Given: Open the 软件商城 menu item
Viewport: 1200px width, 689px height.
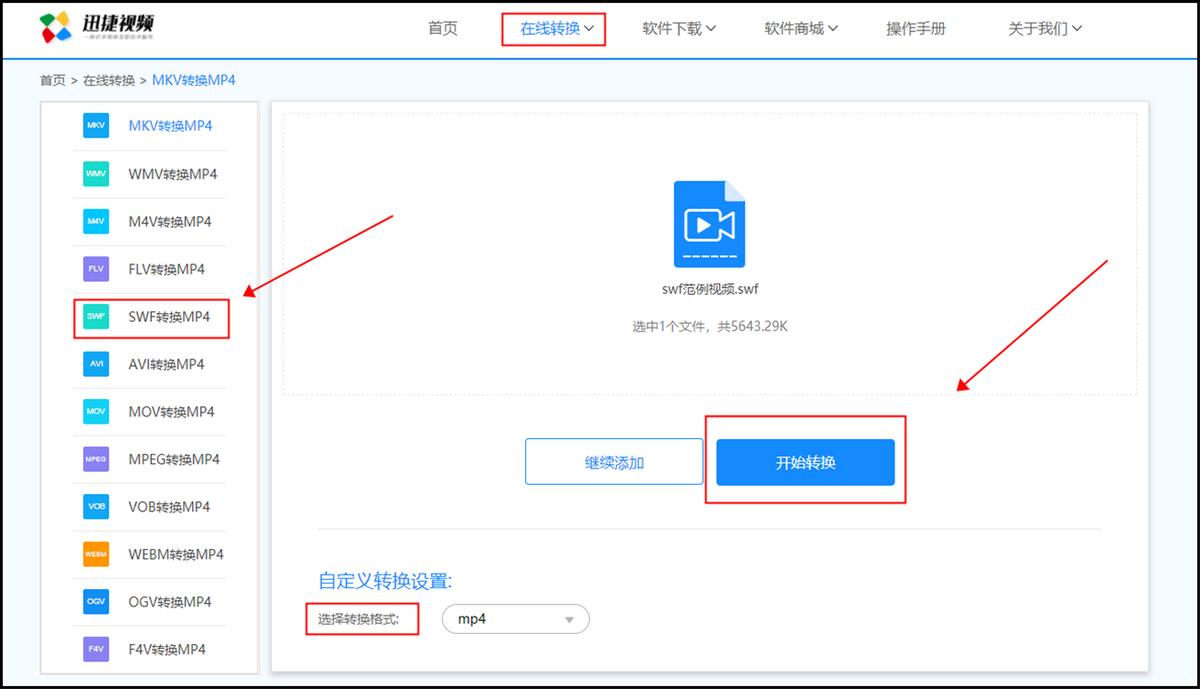Looking at the screenshot, I should tap(801, 28).
